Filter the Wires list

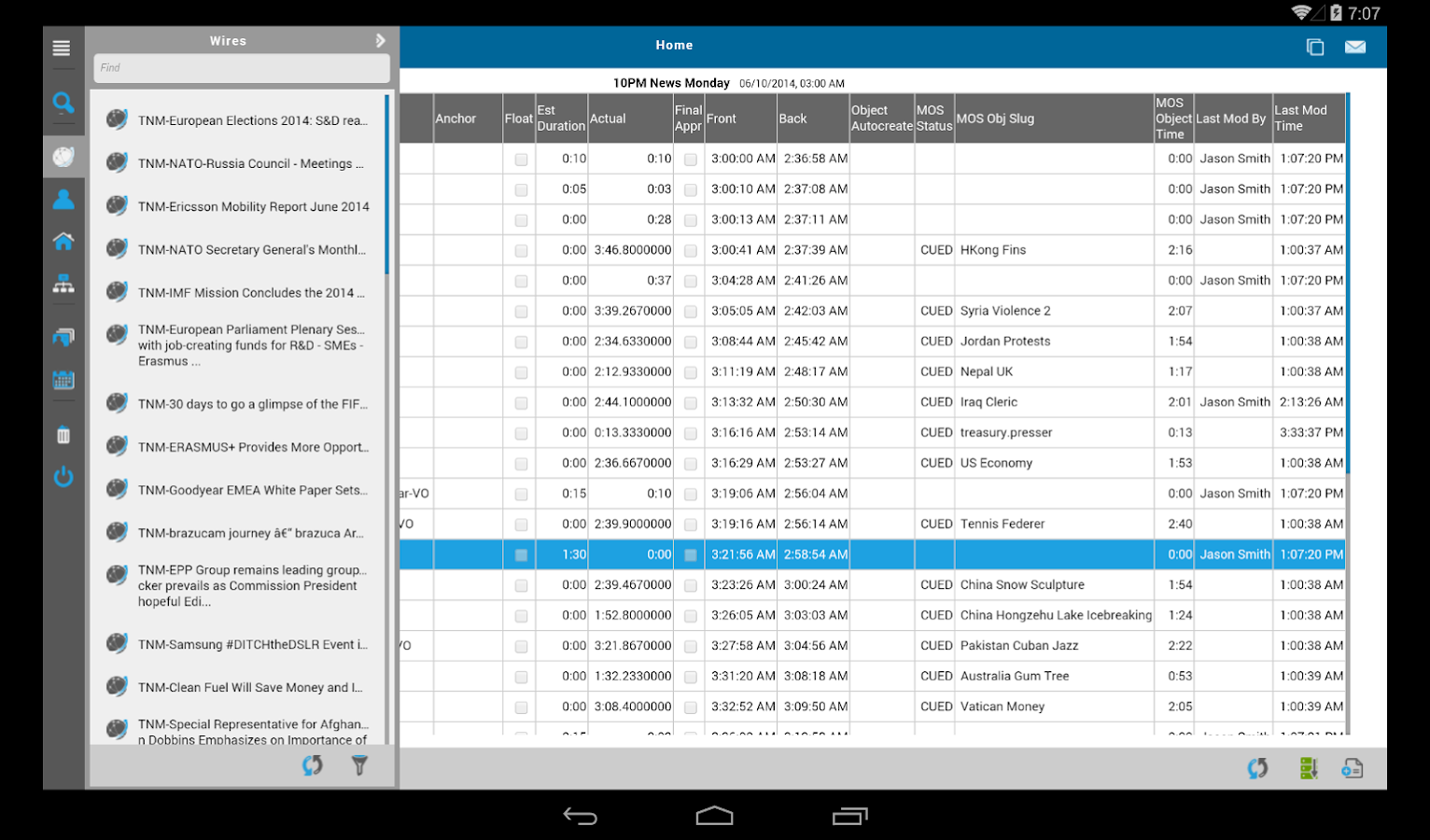(359, 765)
